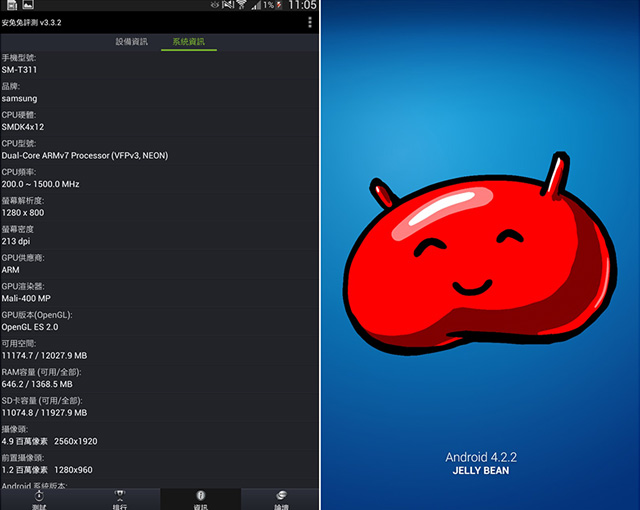Image resolution: width=640 pixels, height=510 pixels.
Task: Select the samsung brand value
Action: pos(19,98)
